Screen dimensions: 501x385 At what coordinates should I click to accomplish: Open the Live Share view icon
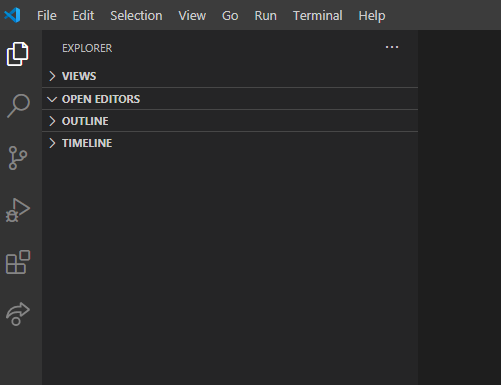18,314
